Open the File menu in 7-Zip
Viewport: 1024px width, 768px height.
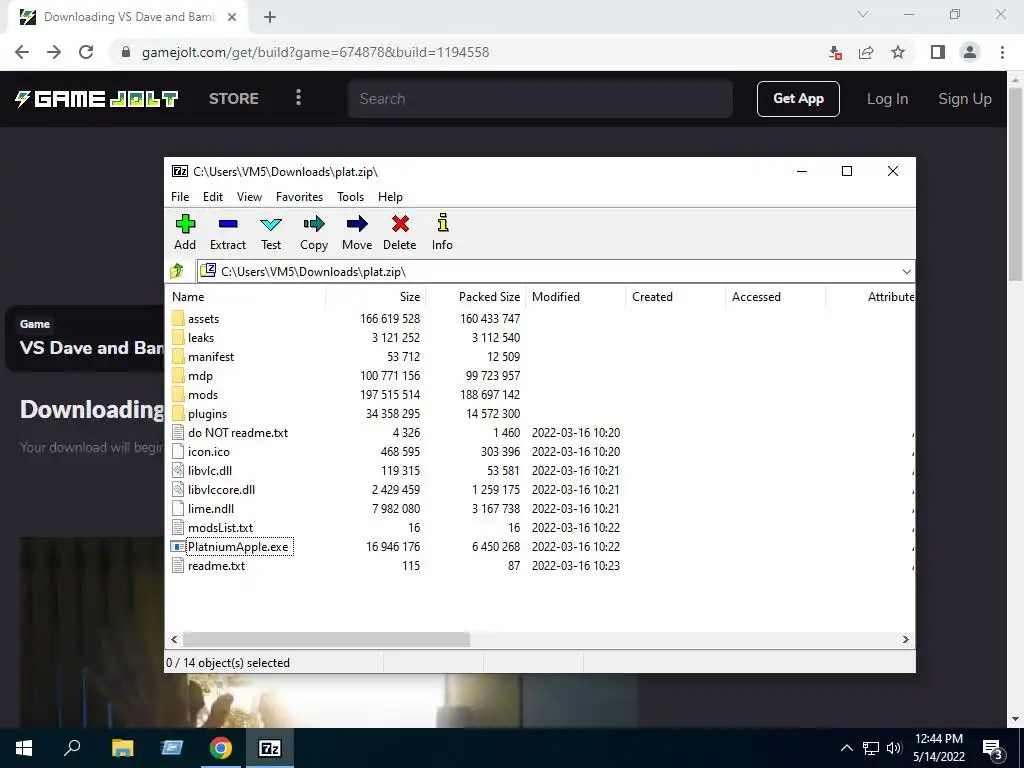pyautogui.click(x=180, y=197)
